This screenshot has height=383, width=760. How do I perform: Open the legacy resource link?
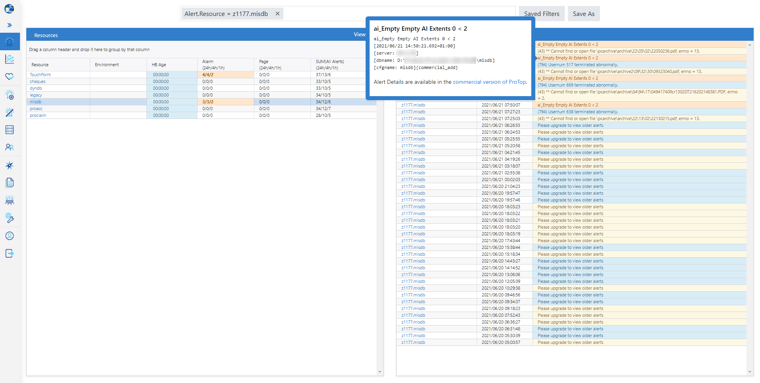(36, 95)
